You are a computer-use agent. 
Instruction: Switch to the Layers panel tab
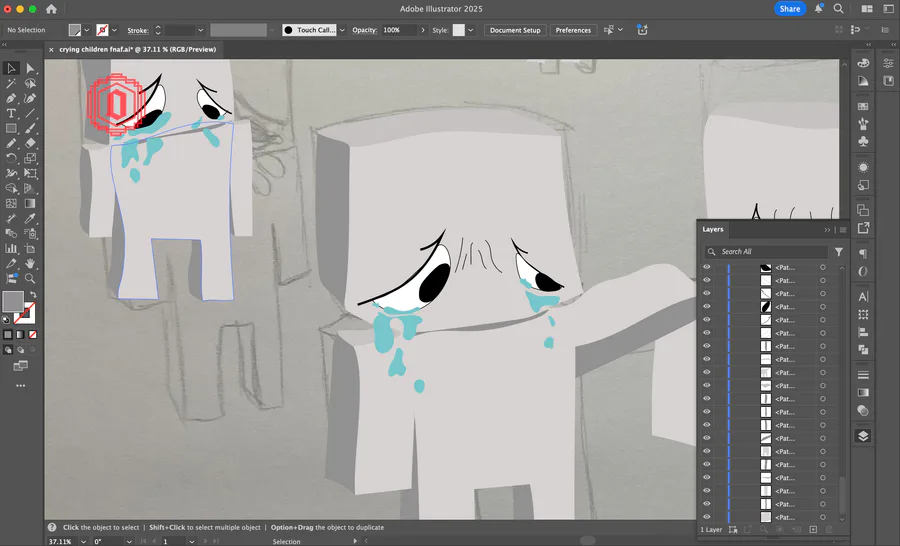point(713,229)
